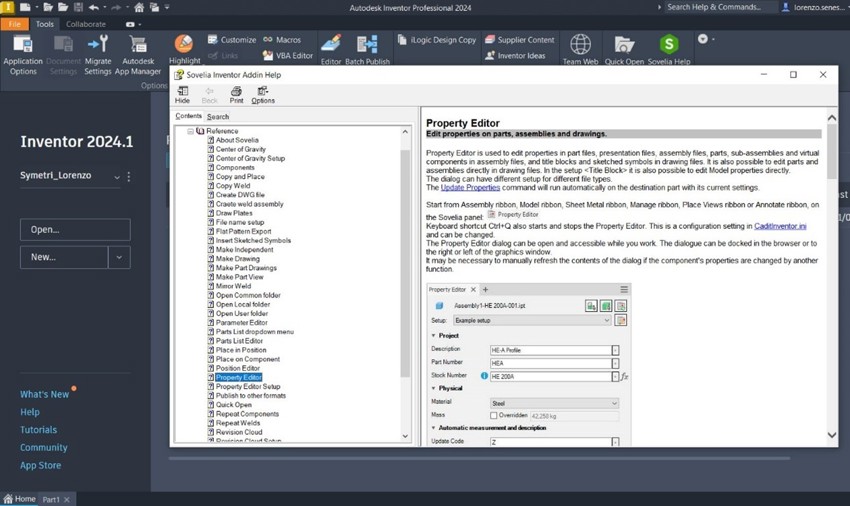
Task: Open iLogic Design Copy
Action: [437, 40]
